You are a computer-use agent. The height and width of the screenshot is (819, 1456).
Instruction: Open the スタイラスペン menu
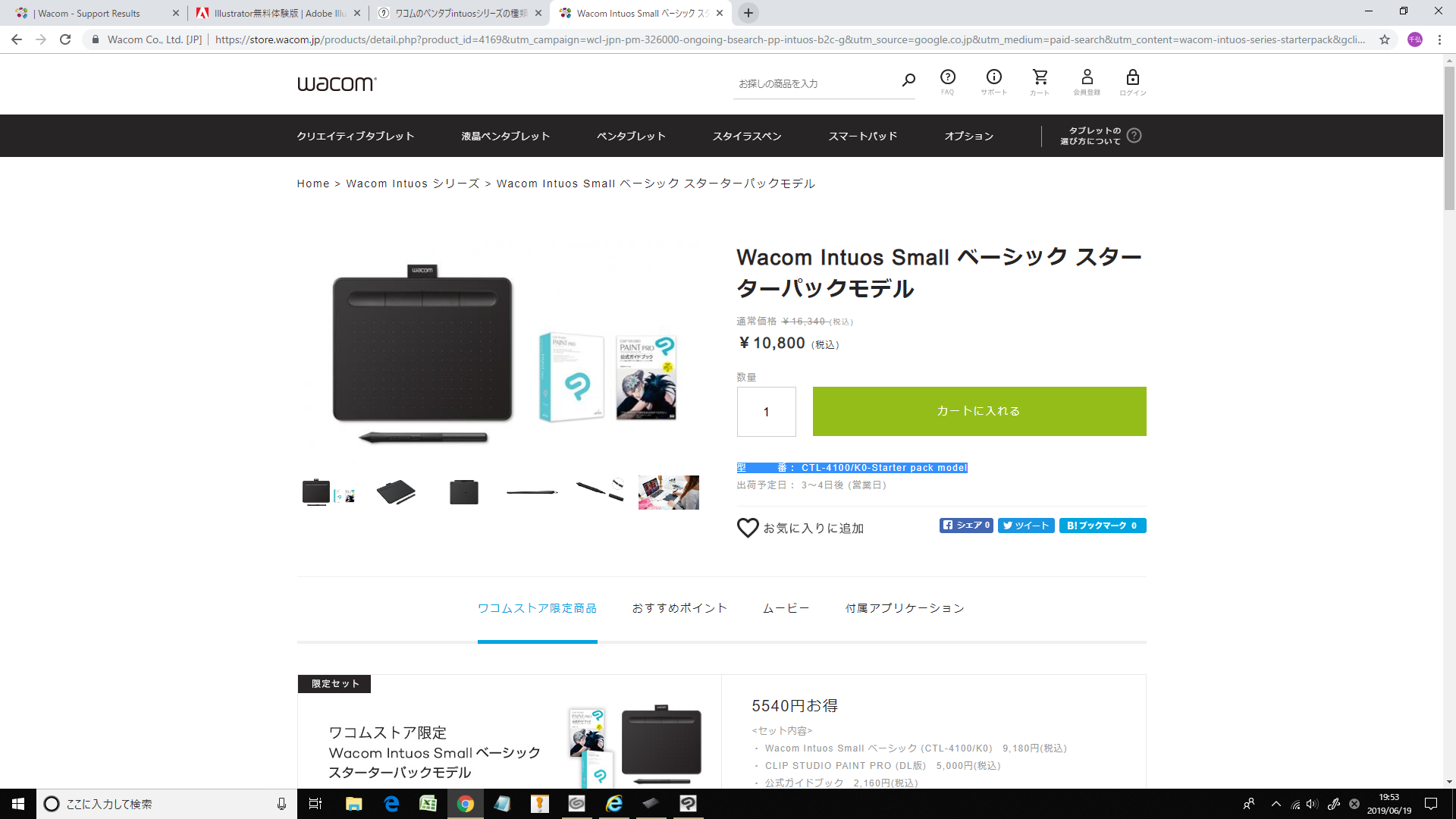point(746,136)
